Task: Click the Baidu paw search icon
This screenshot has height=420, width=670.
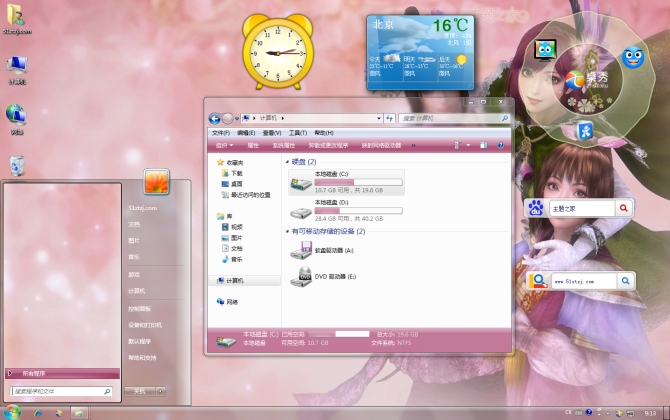Action: [535, 209]
